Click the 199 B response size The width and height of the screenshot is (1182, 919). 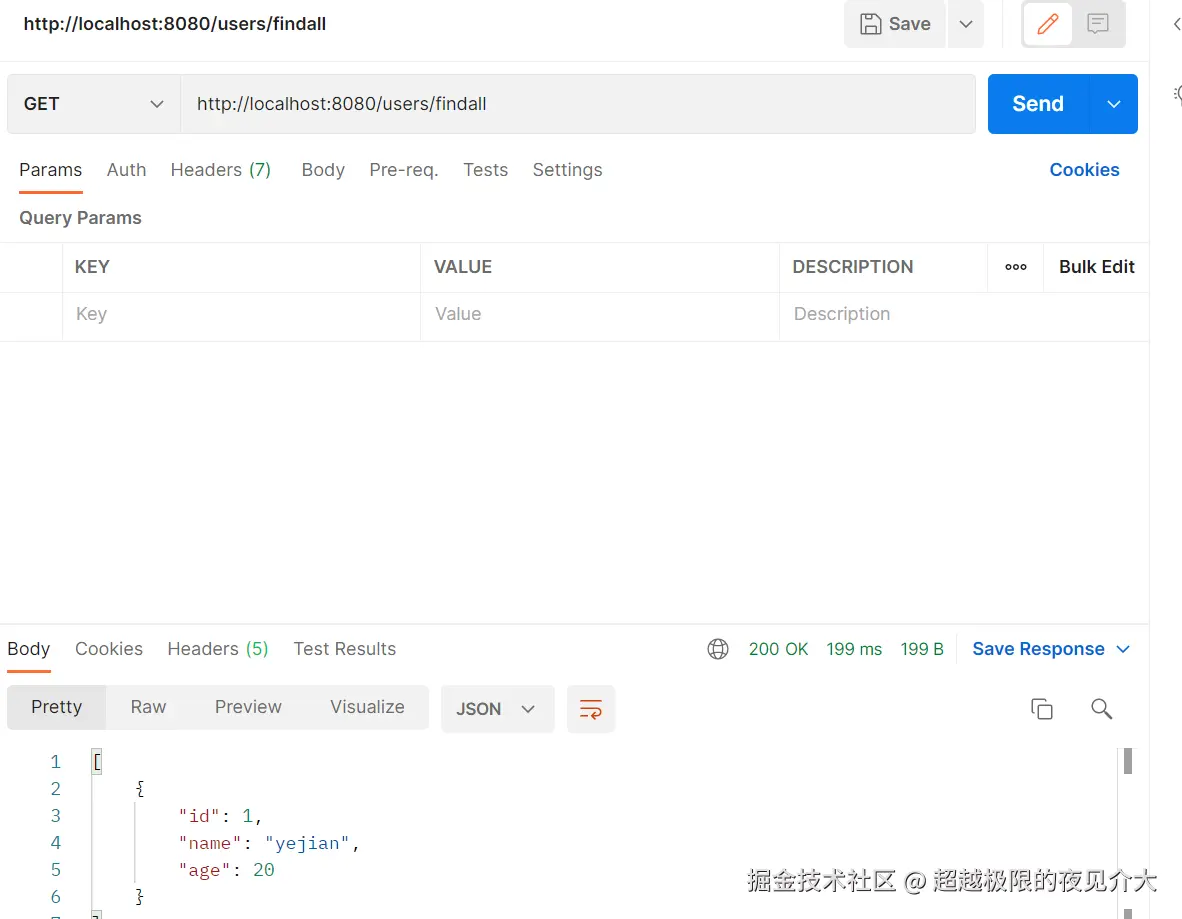pos(922,649)
